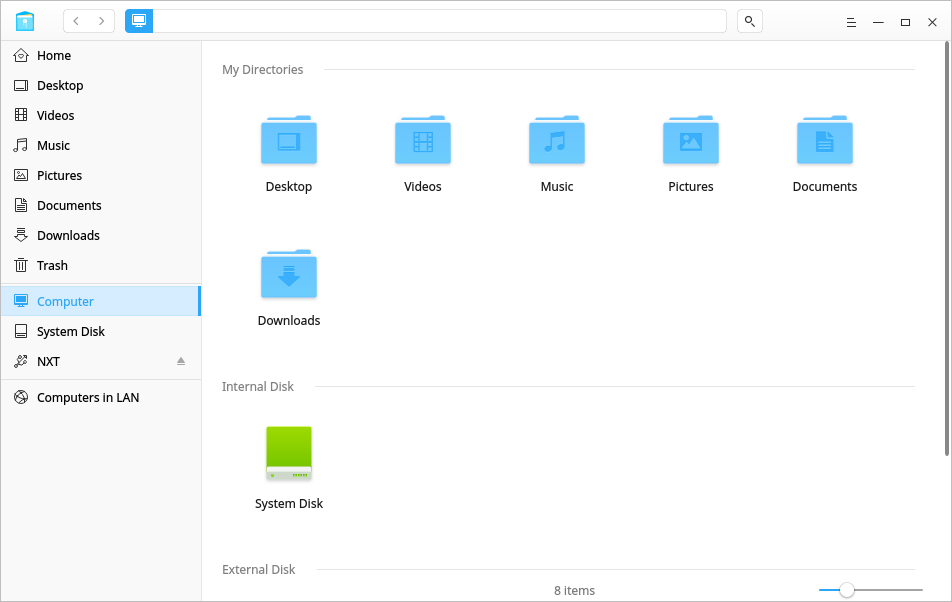Select the Videos folder icon

tap(423, 140)
